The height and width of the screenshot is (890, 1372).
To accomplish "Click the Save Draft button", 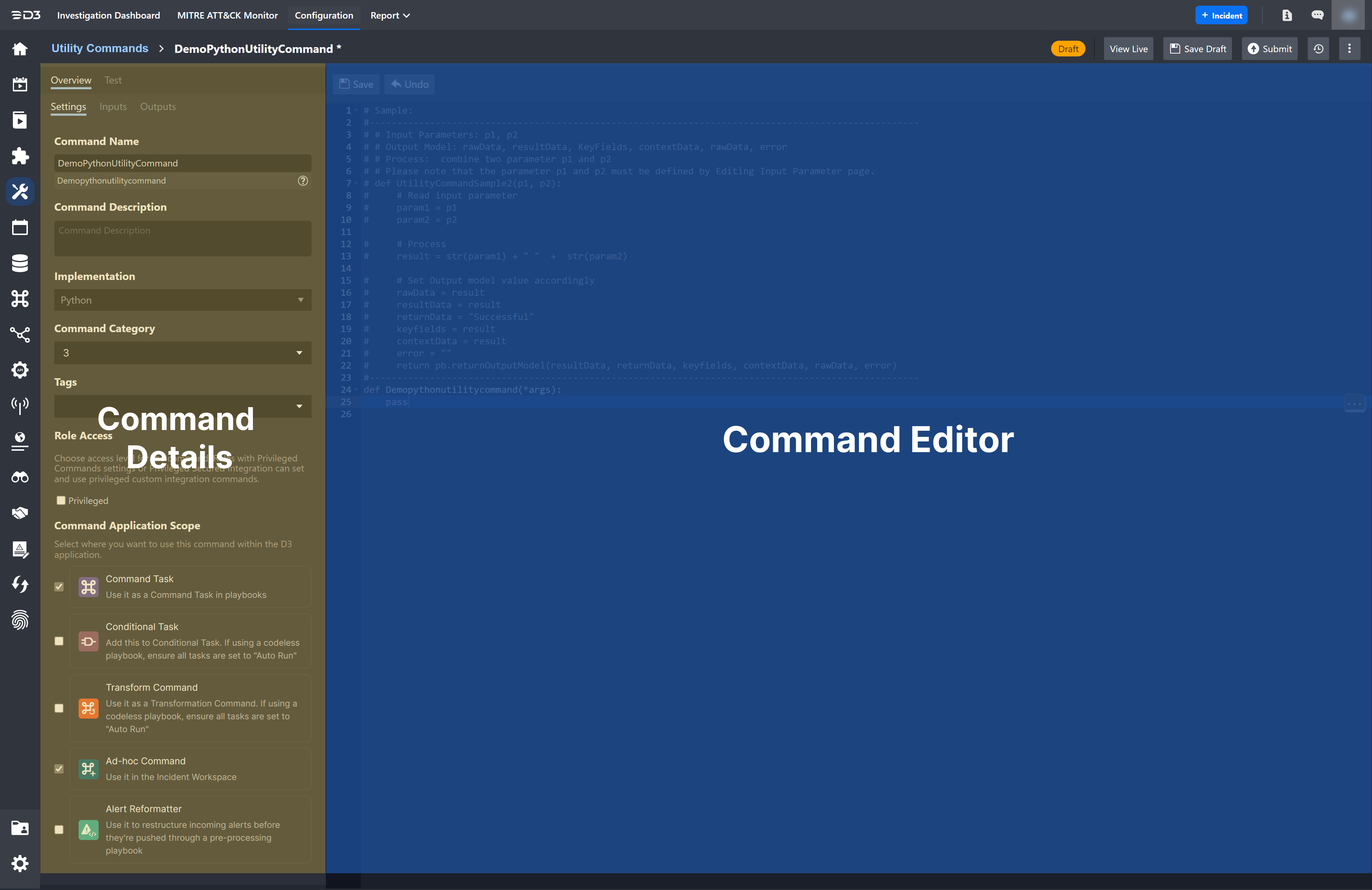I will pos(1197,49).
